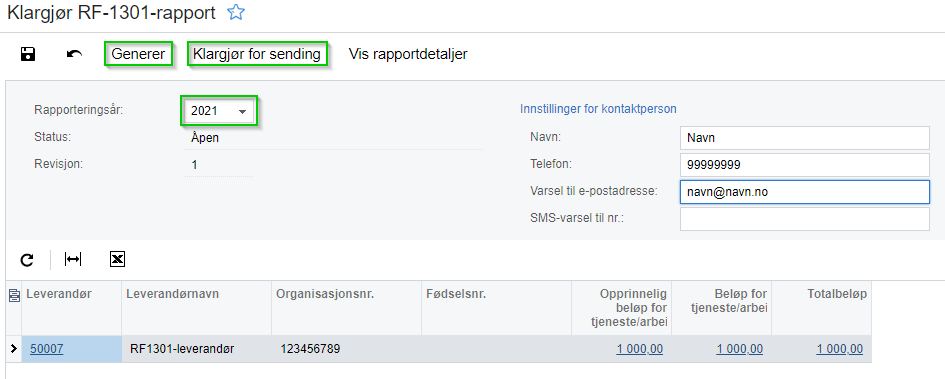Open Opprinnelig beløp for tjeneste/arbeid link 1 000,00
This screenshot has height=379, width=945.
point(639,348)
